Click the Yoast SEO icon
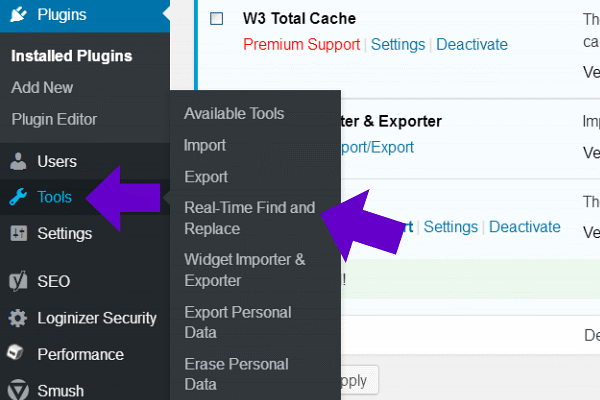 click(18, 282)
